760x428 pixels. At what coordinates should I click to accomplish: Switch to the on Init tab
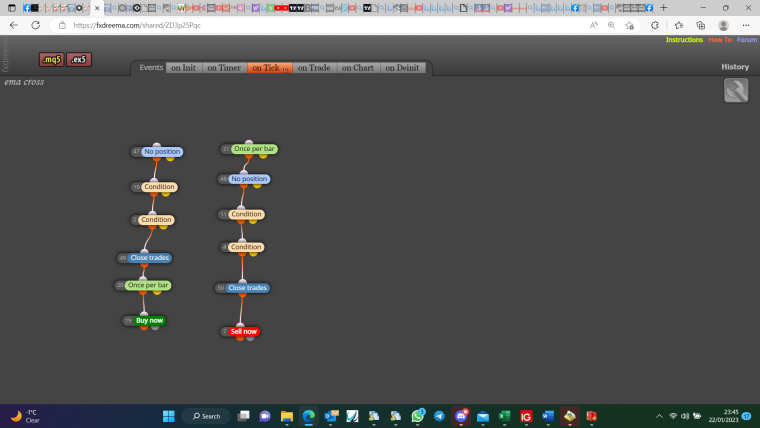[x=183, y=68]
